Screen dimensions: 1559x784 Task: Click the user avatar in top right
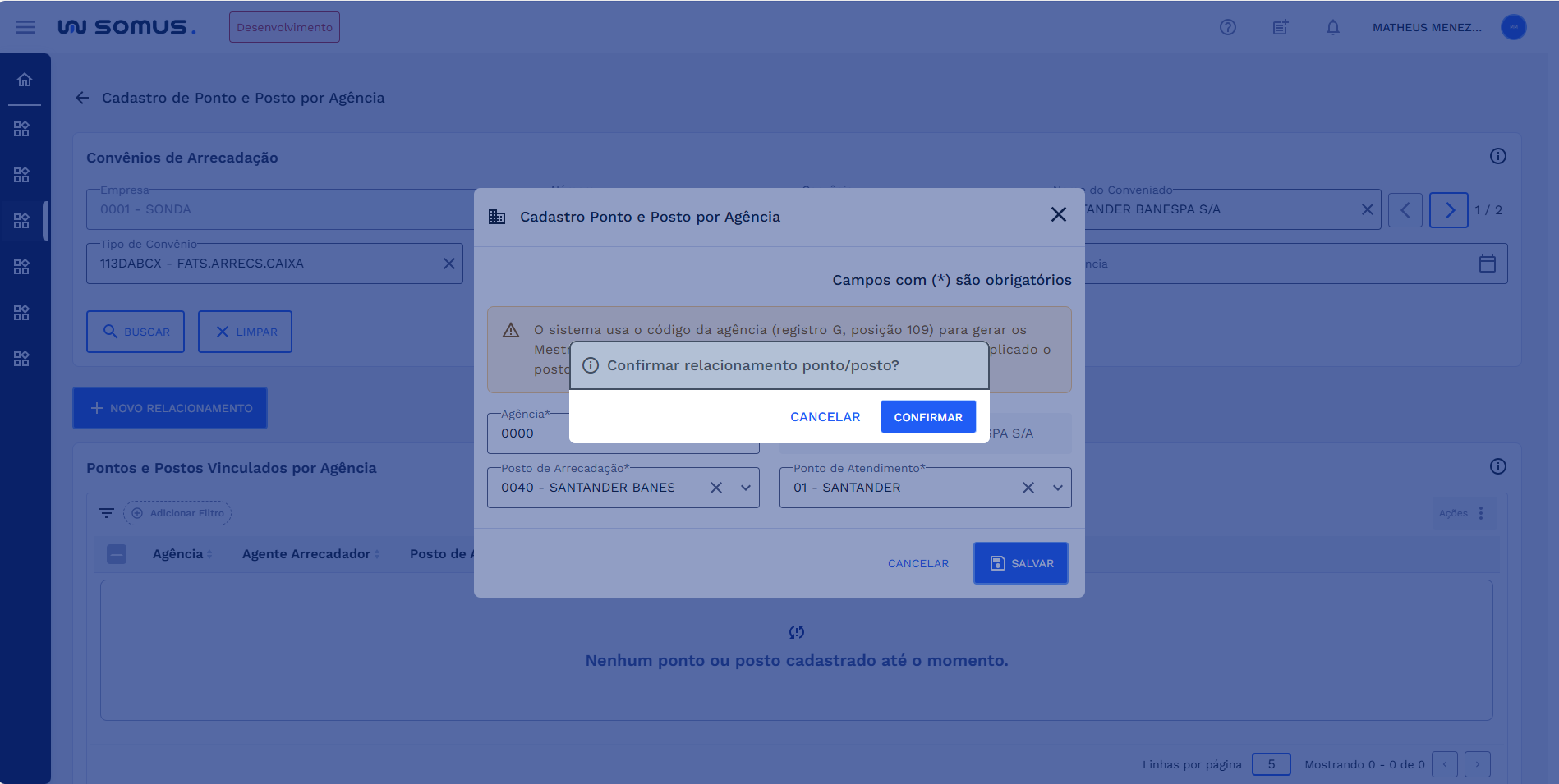click(x=1513, y=27)
